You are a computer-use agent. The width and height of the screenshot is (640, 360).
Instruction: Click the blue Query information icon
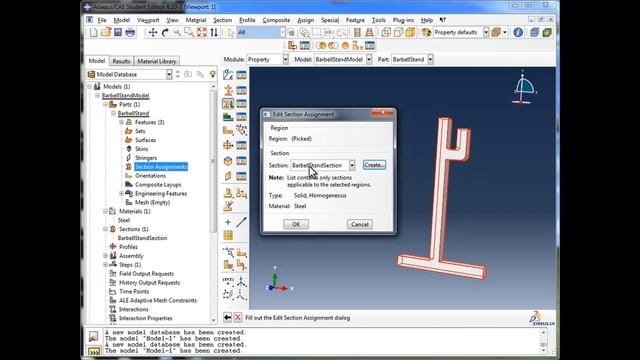(518, 32)
